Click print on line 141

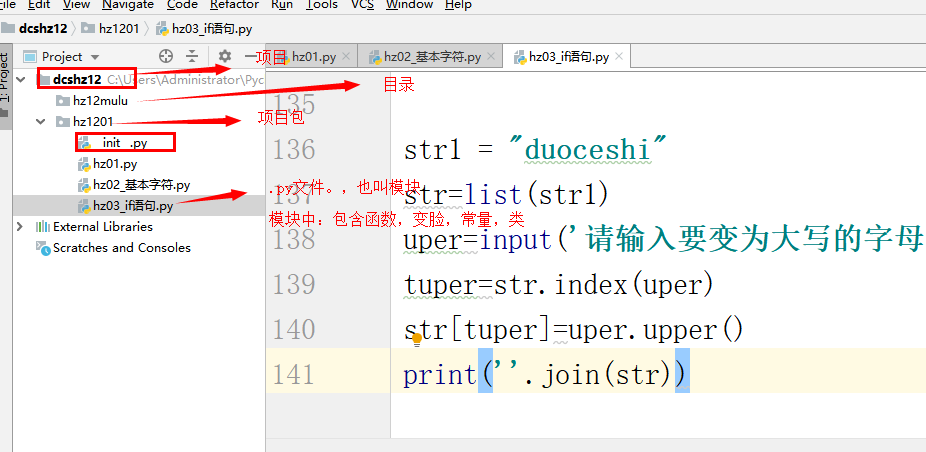tap(440, 375)
